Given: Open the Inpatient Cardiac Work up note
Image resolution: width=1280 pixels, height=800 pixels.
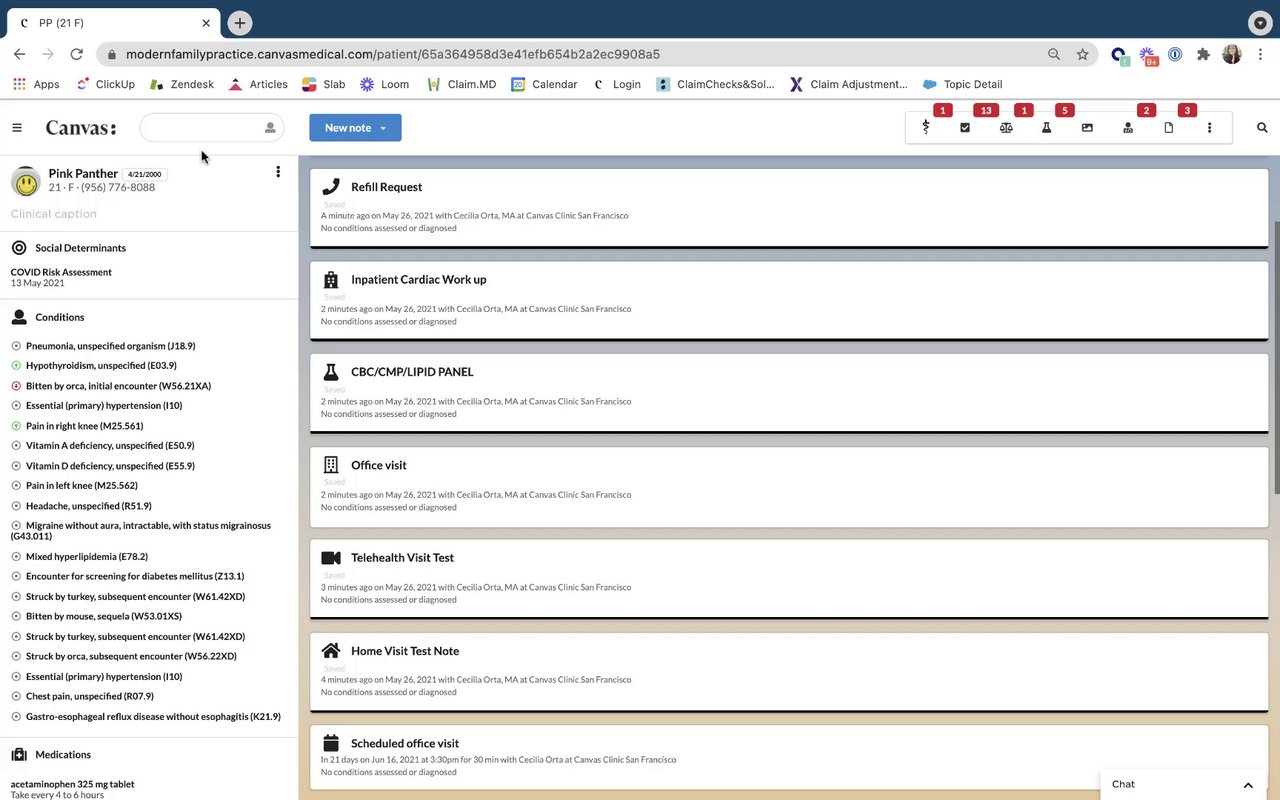Looking at the screenshot, I should (789, 301).
